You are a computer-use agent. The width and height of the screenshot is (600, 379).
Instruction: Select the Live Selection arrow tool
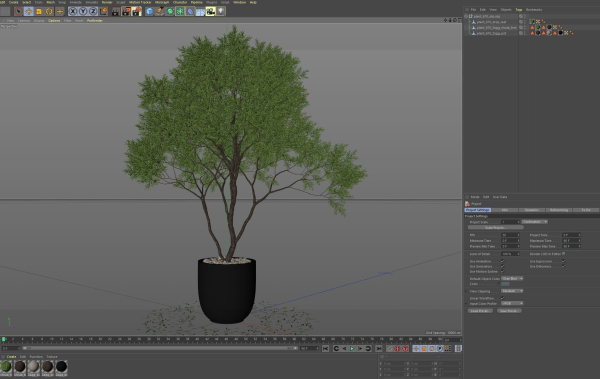pyautogui.click(x=18, y=11)
